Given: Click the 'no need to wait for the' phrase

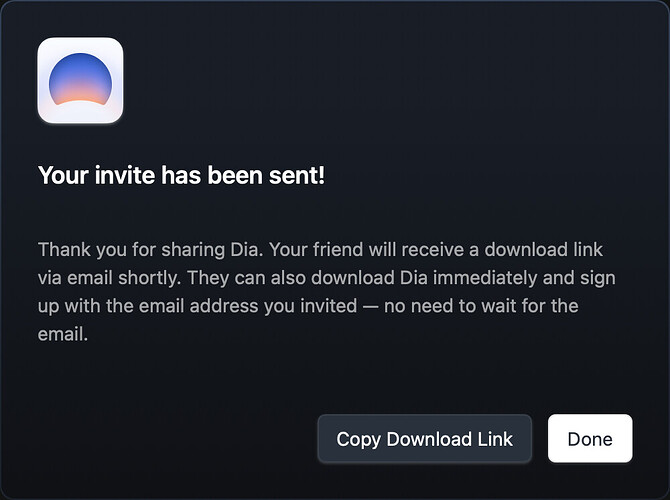Looking at the screenshot, I should (481, 306).
